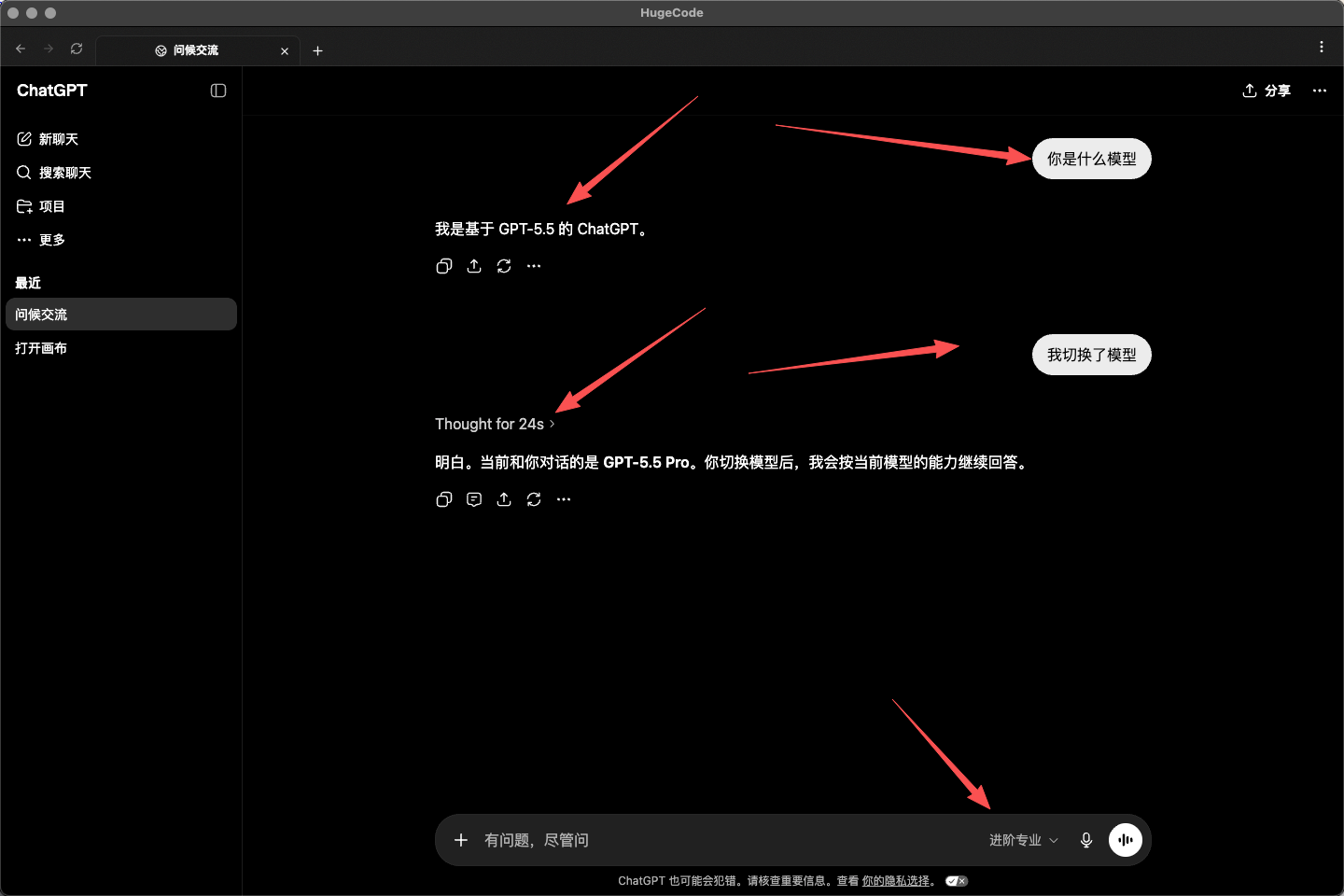Open the HugeCode vertical dots menu
1344x896 pixels.
point(1322,47)
